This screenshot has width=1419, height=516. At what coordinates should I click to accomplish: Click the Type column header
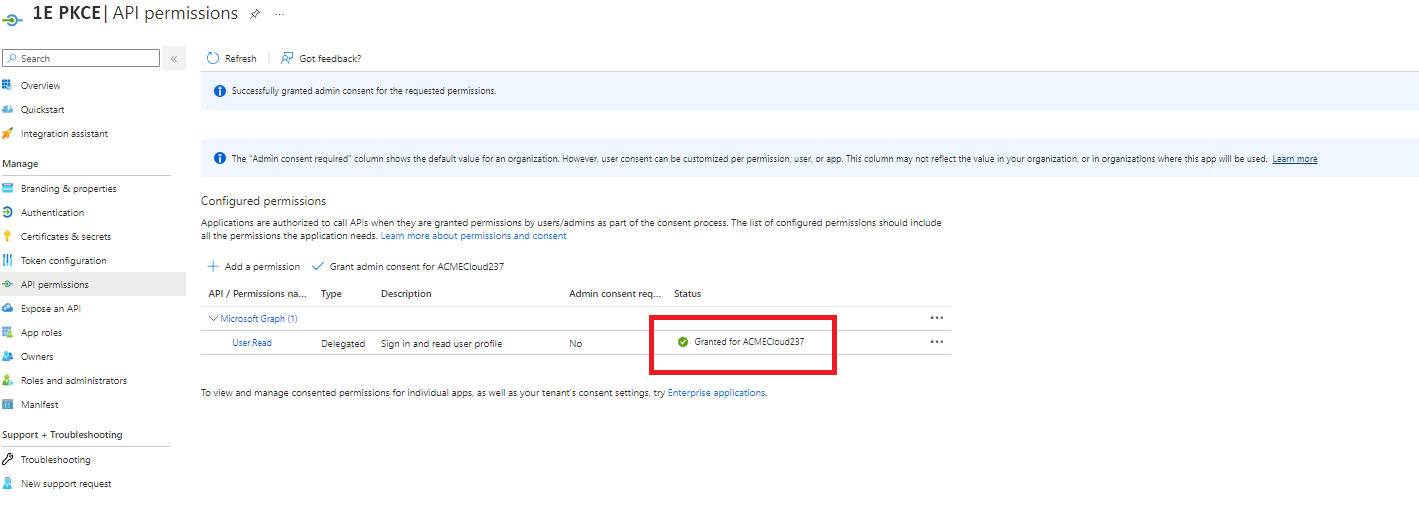coord(331,294)
